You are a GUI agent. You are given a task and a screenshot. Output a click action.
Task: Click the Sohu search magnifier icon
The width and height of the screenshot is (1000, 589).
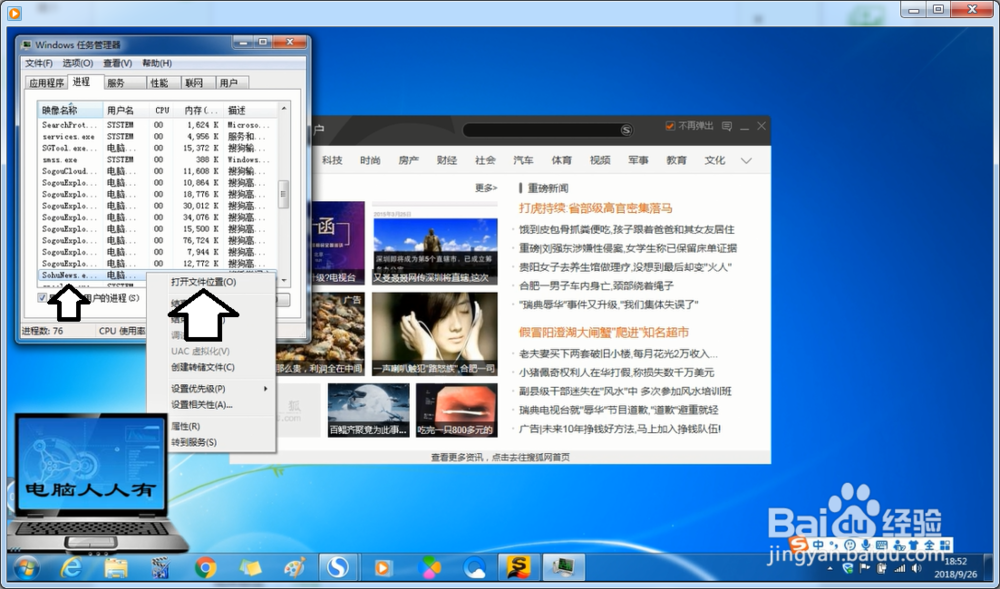pos(626,130)
